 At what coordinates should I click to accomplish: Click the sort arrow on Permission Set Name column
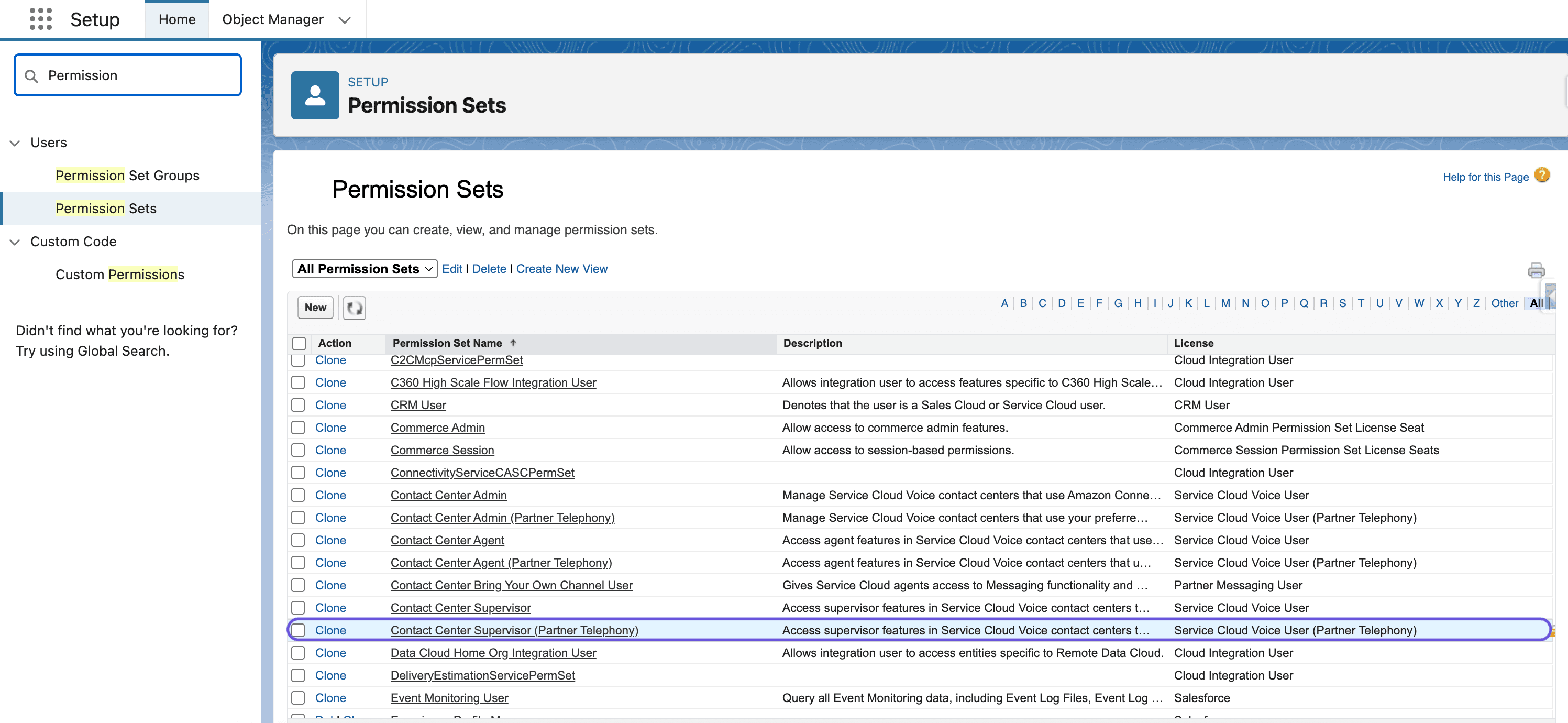[513, 342]
